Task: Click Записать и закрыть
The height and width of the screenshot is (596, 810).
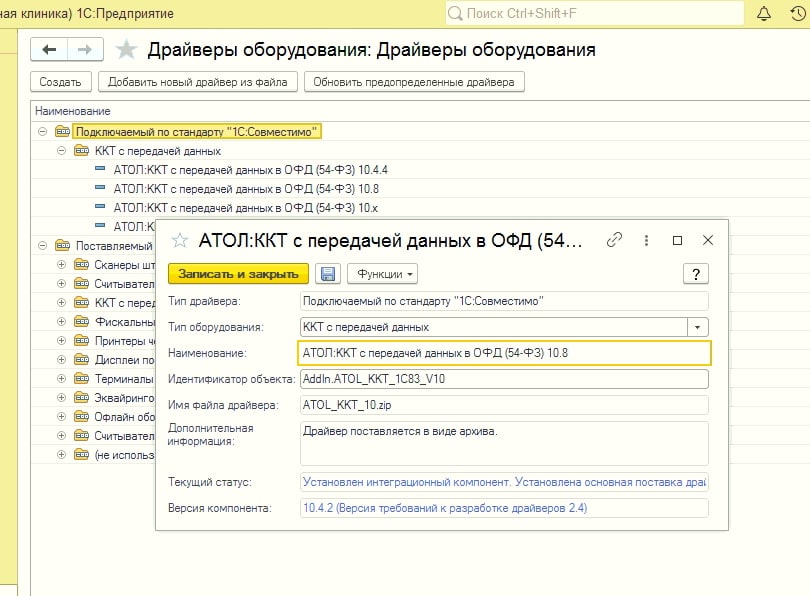Action: tap(238, 274)
